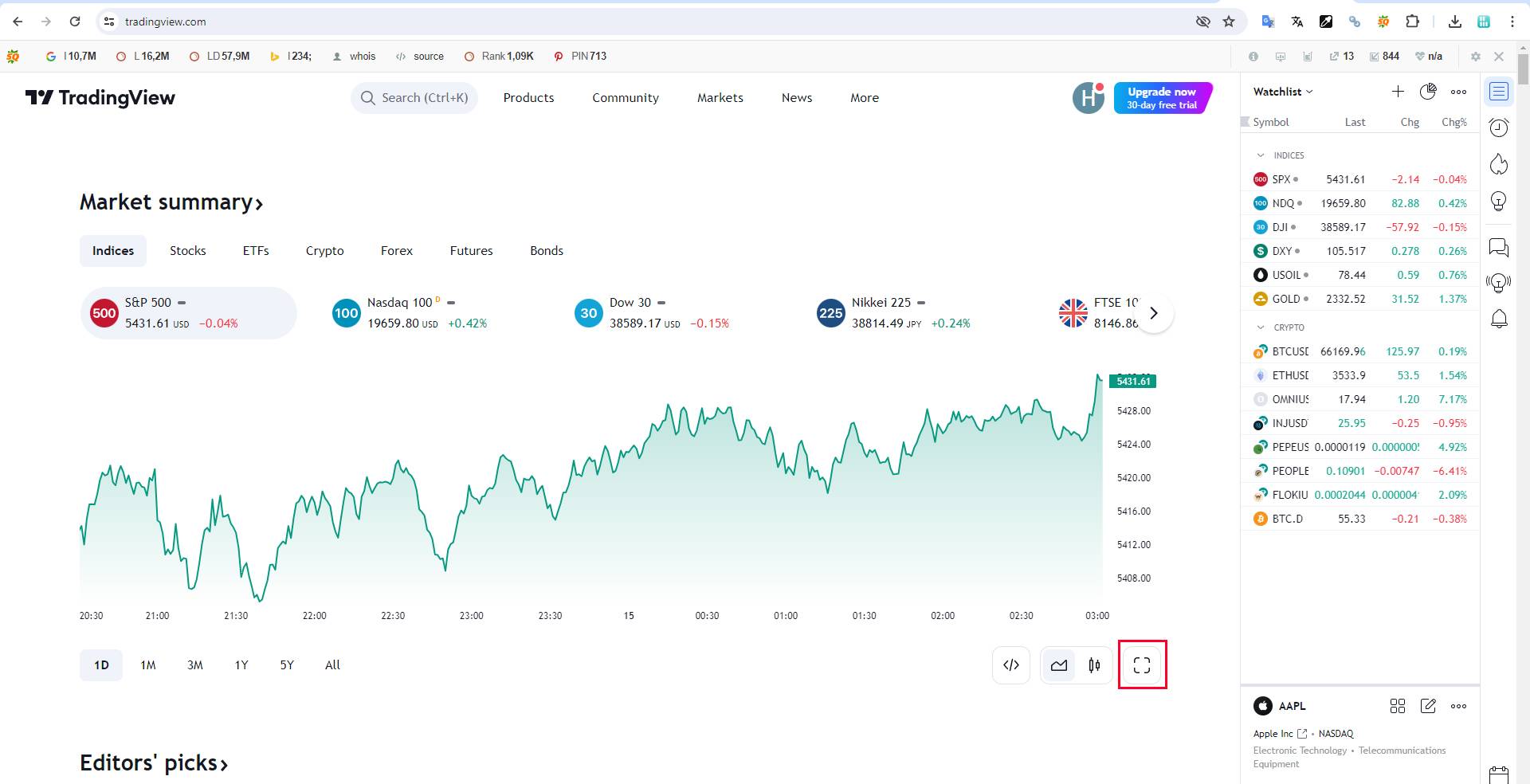Open Notifications bell icon in sidebar

point(1499,319)
